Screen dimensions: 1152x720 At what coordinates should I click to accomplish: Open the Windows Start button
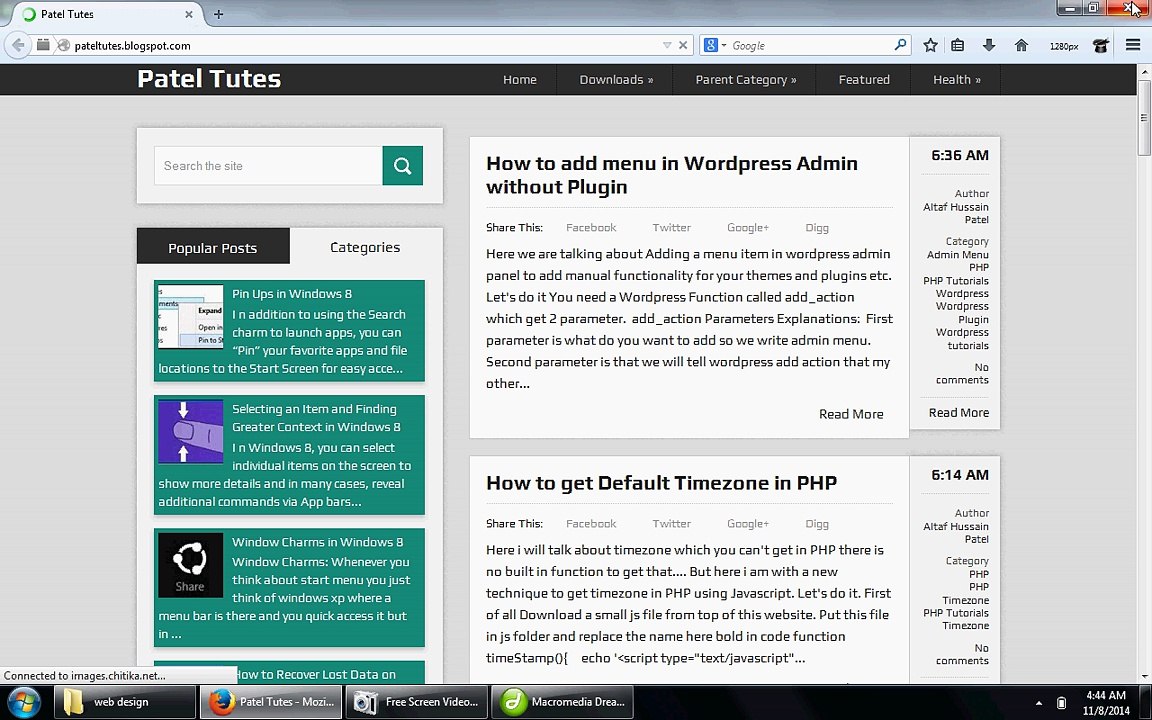click(24, 702)
